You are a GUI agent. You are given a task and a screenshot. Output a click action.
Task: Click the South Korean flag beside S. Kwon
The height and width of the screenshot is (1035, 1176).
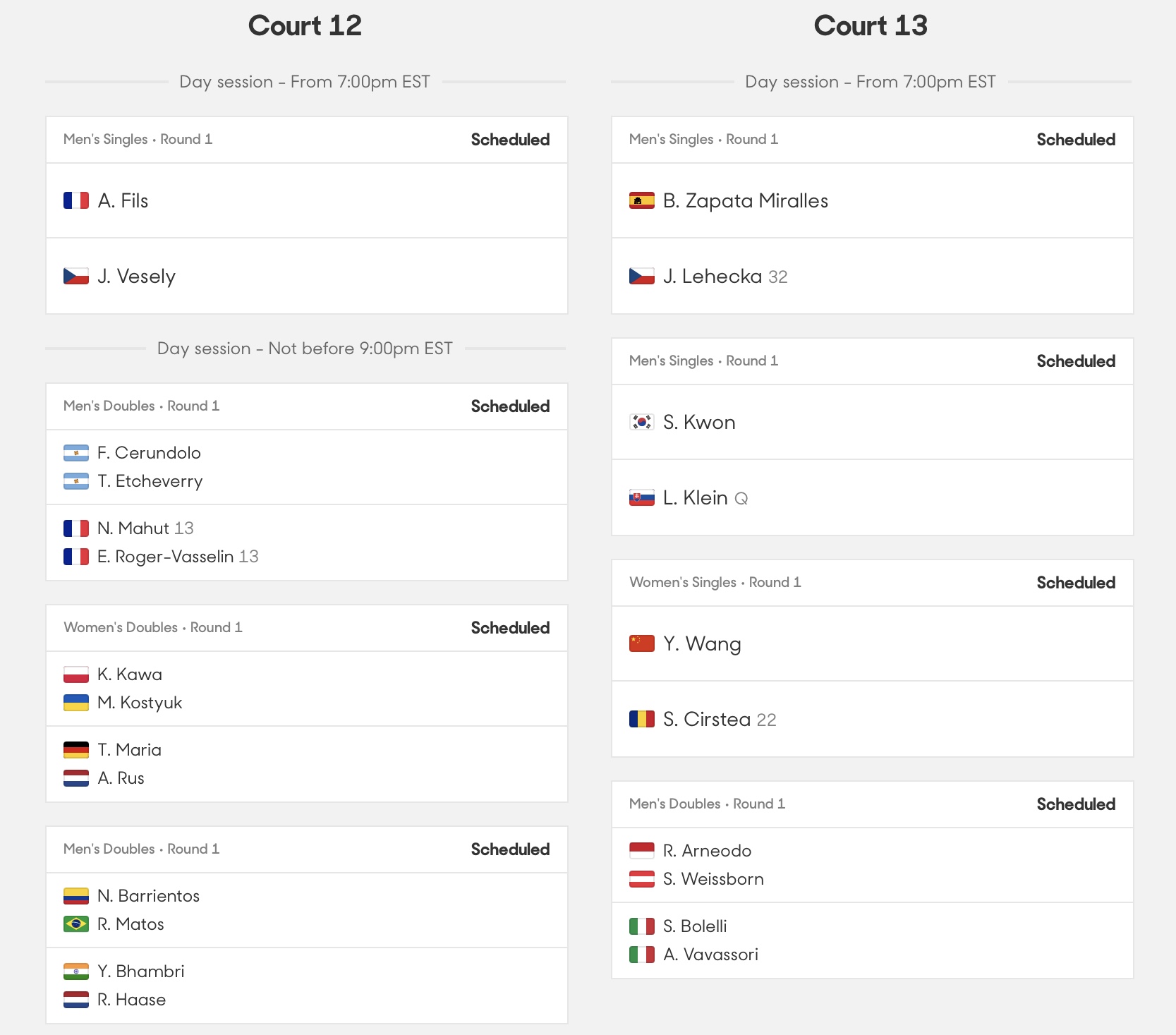click(x=642, y=422)
